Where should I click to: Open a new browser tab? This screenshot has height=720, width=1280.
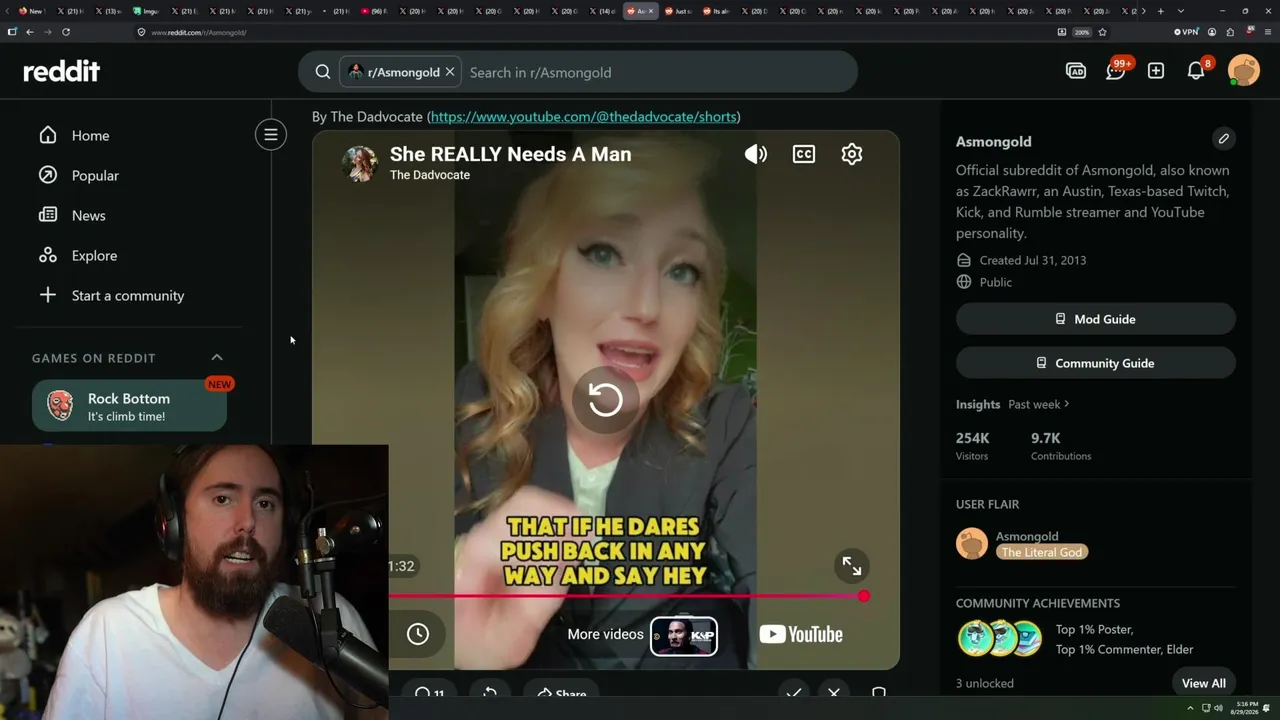tap(1160, 11)
